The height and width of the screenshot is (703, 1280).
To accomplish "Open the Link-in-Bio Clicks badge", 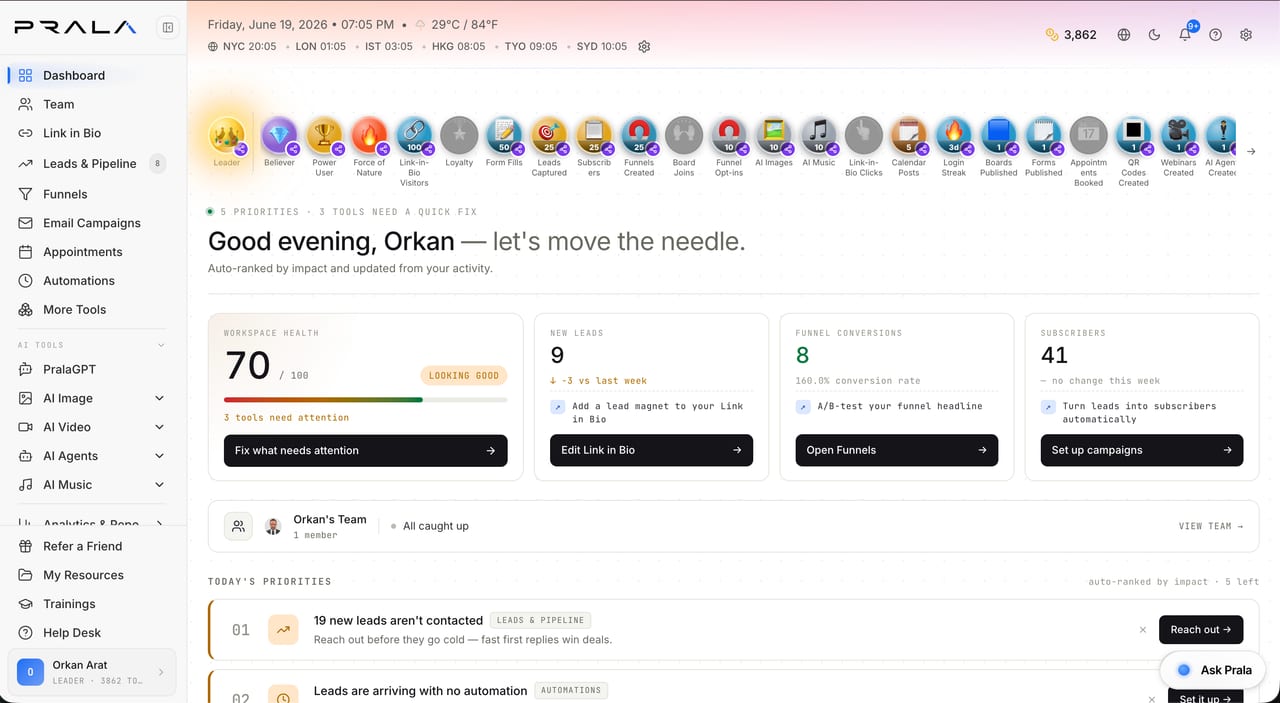I will coord(864,135).
